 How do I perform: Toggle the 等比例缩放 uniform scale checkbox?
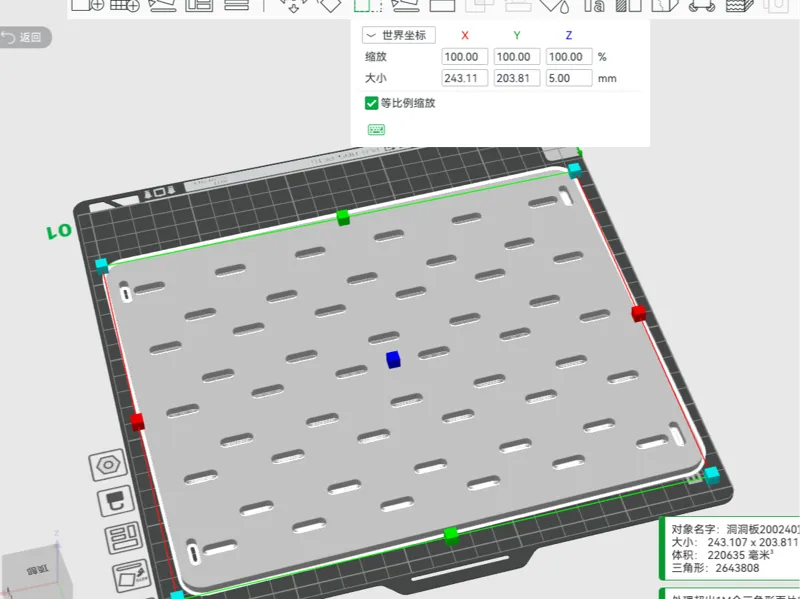point(371,103)
